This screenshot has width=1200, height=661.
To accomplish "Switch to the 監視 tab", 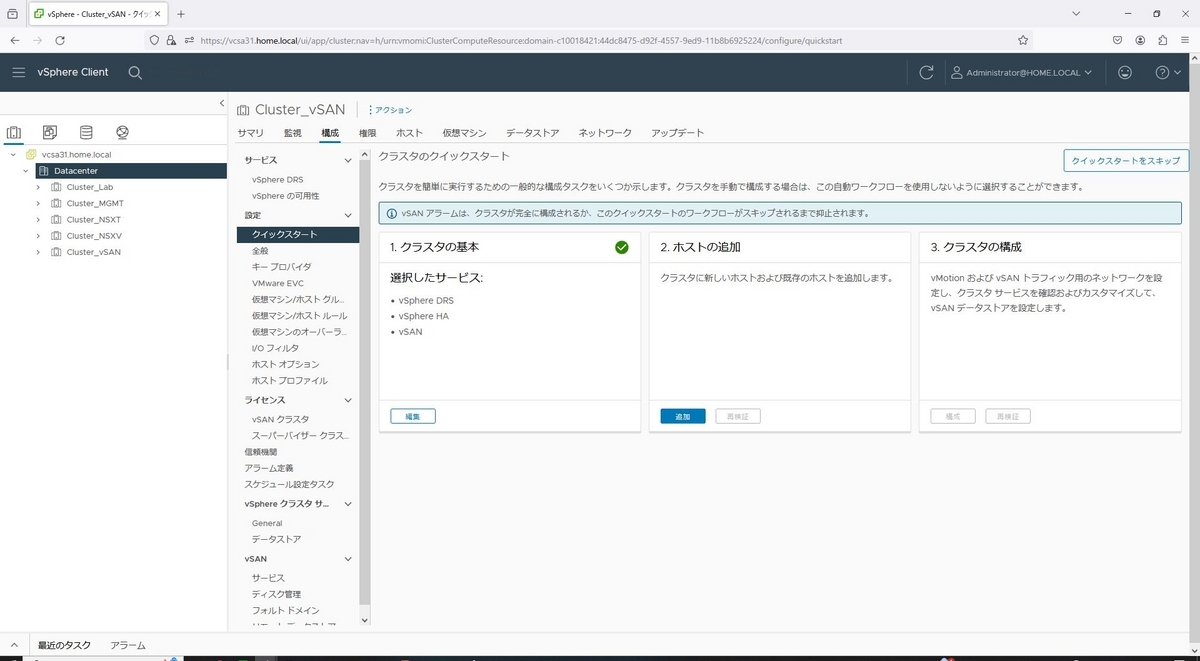I will pyautogui.click(x=292, y=133).
